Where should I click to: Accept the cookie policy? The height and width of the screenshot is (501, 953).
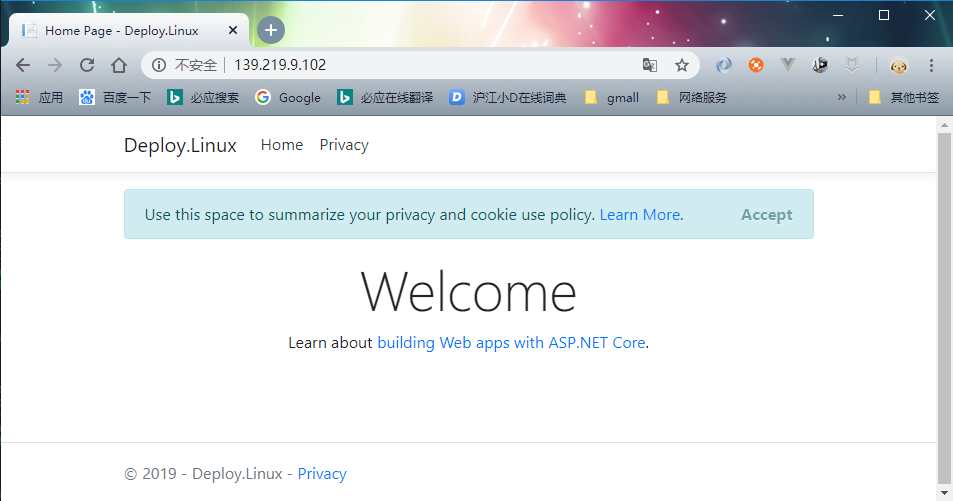(766, 215)
